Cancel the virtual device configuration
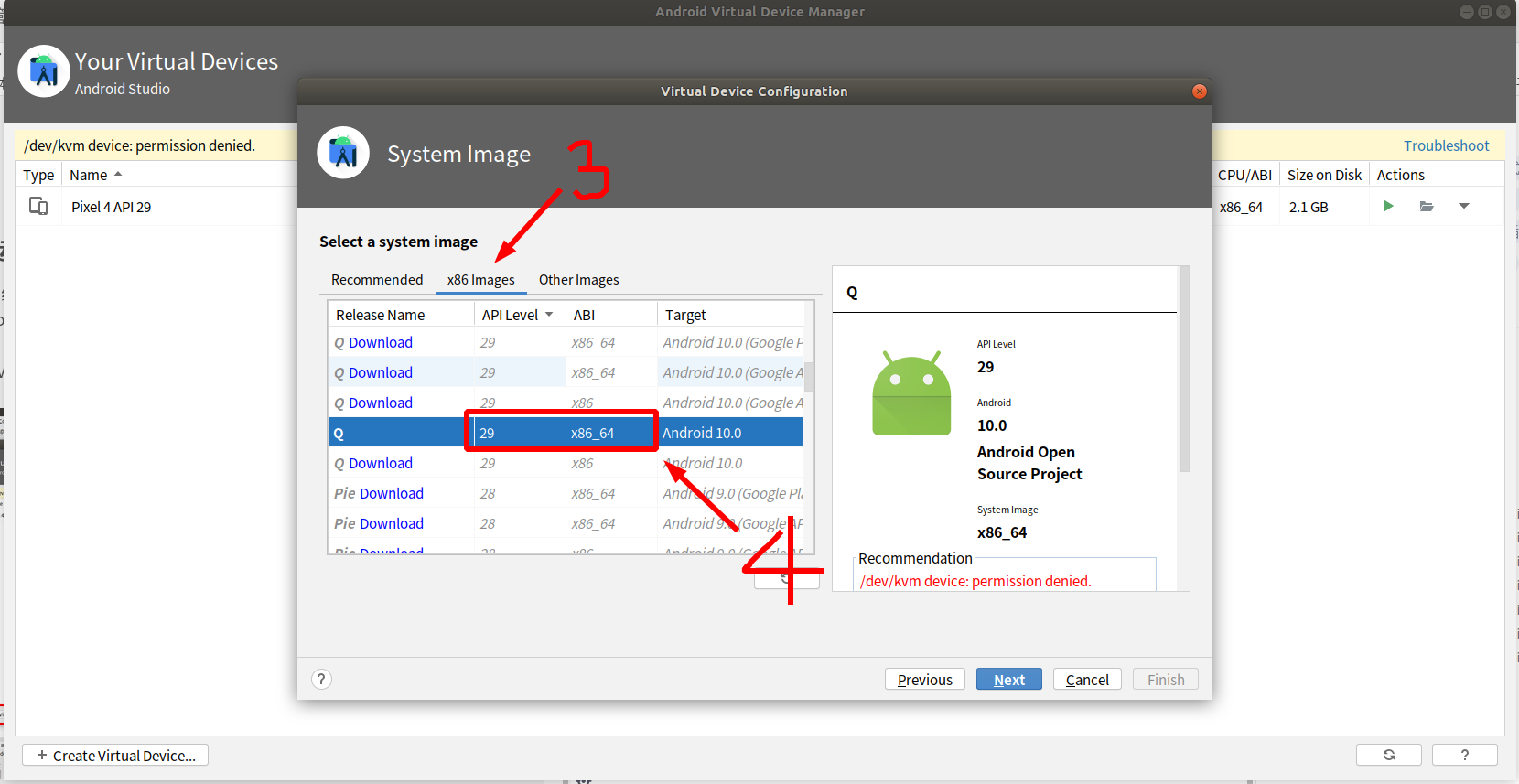Screen dimensions: 1519x784 [1087, 680]
